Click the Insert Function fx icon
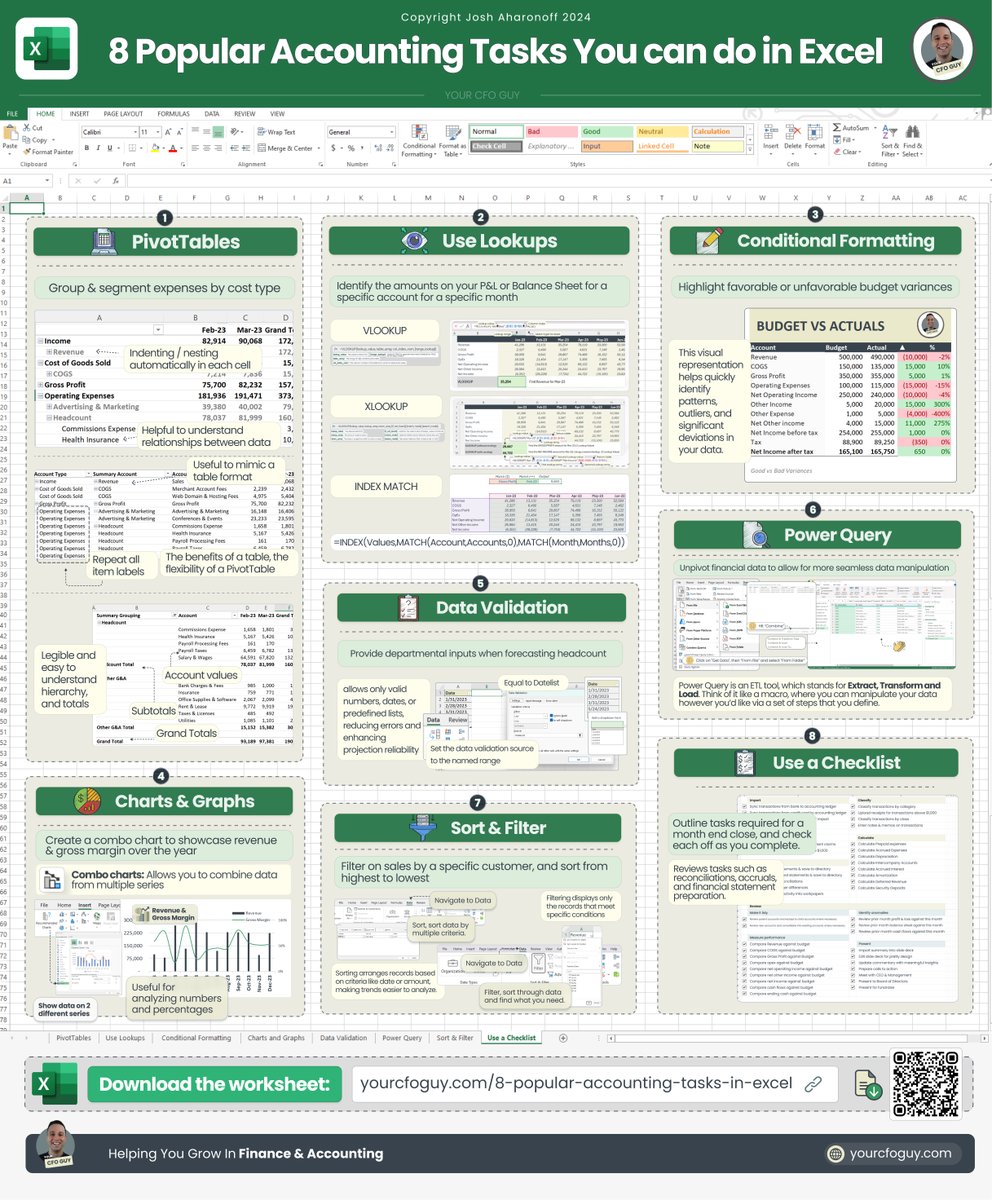Screen dimensions: 992x1200 (115, 181)
